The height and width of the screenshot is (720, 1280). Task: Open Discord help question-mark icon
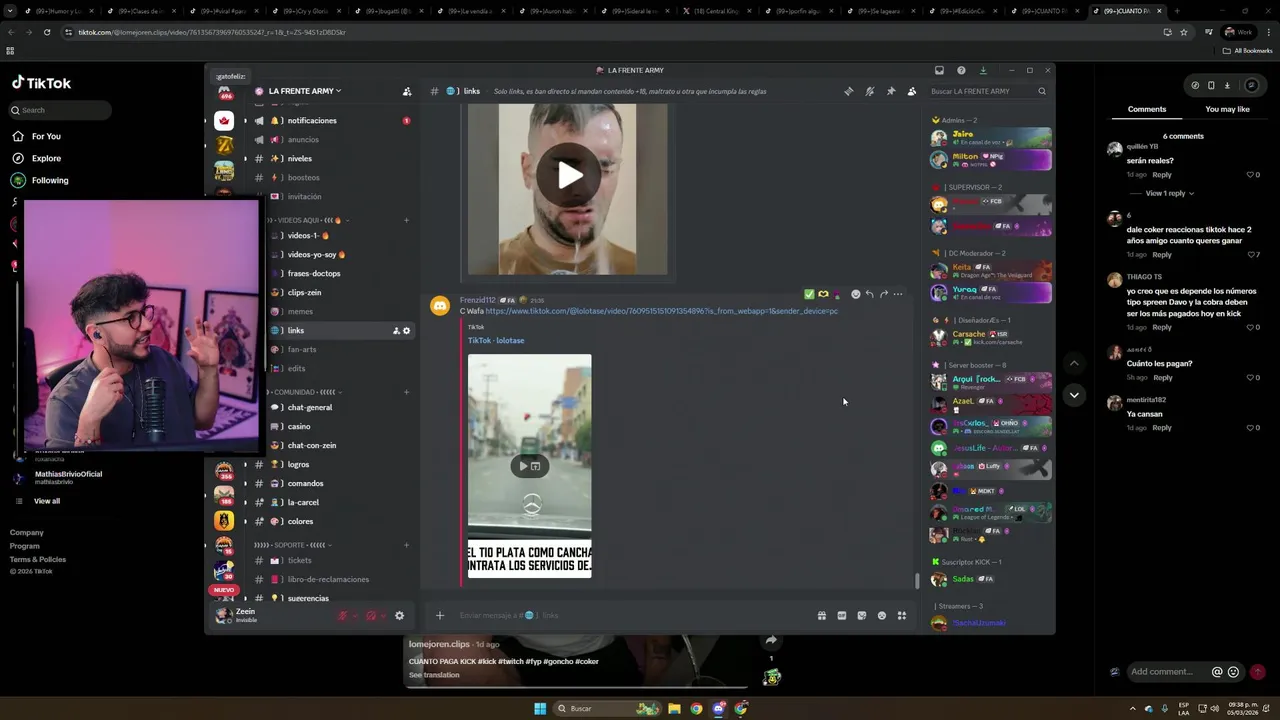961,70
